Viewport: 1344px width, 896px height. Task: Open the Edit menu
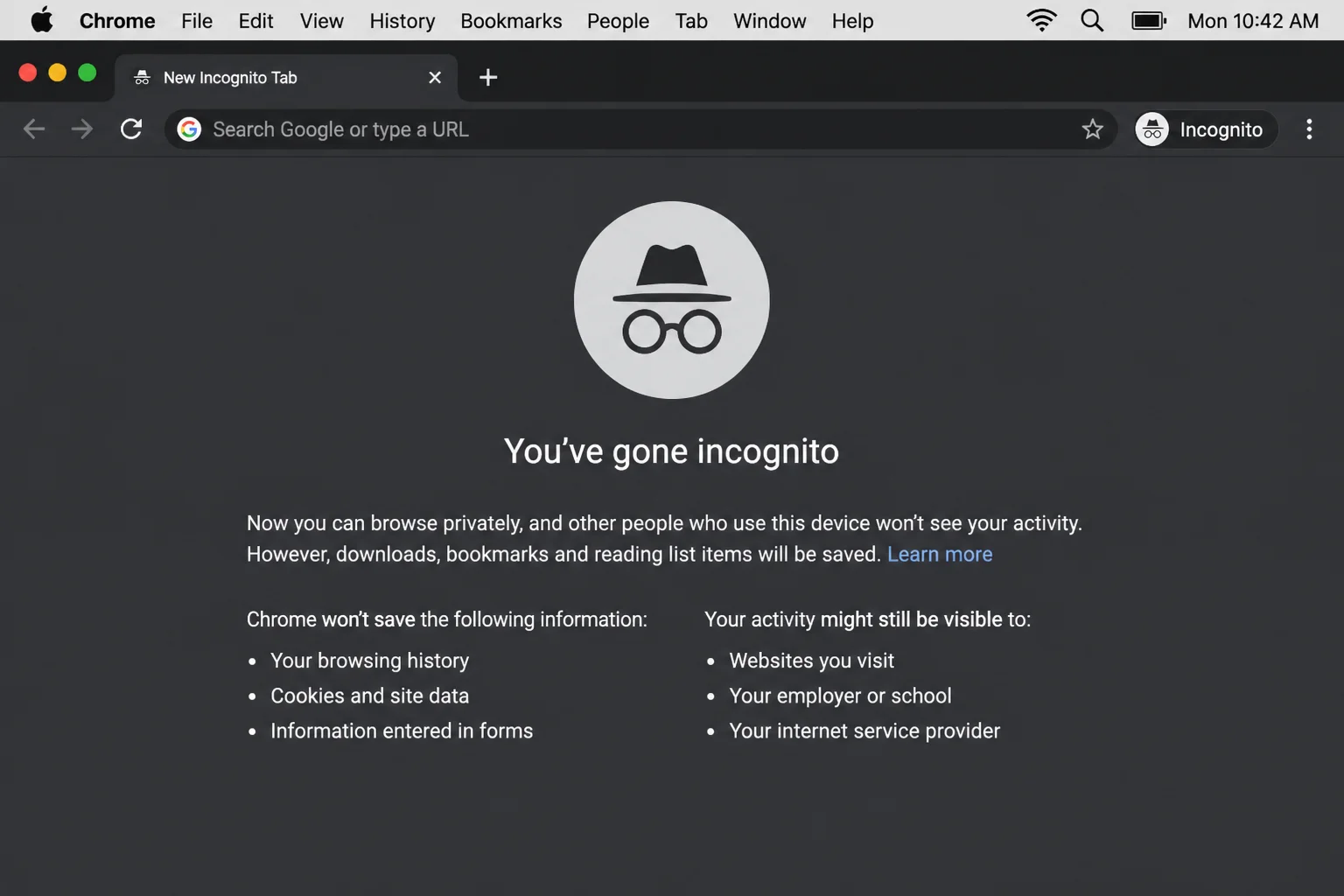click(x=255, y=21)
